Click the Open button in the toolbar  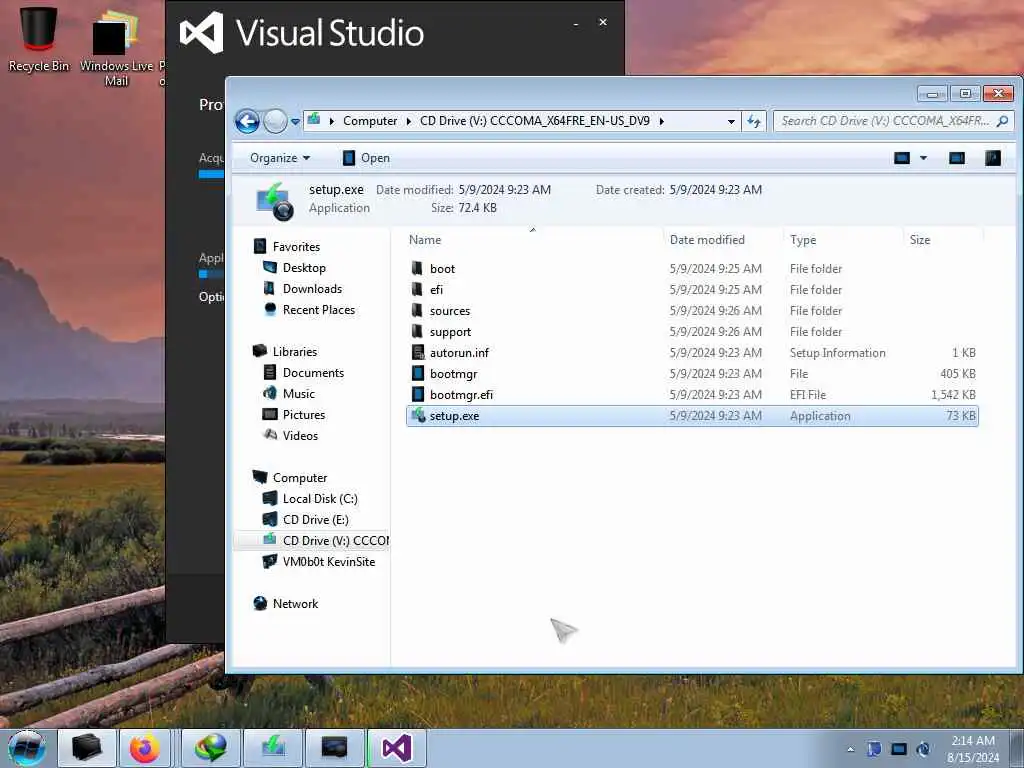(366, 158)
